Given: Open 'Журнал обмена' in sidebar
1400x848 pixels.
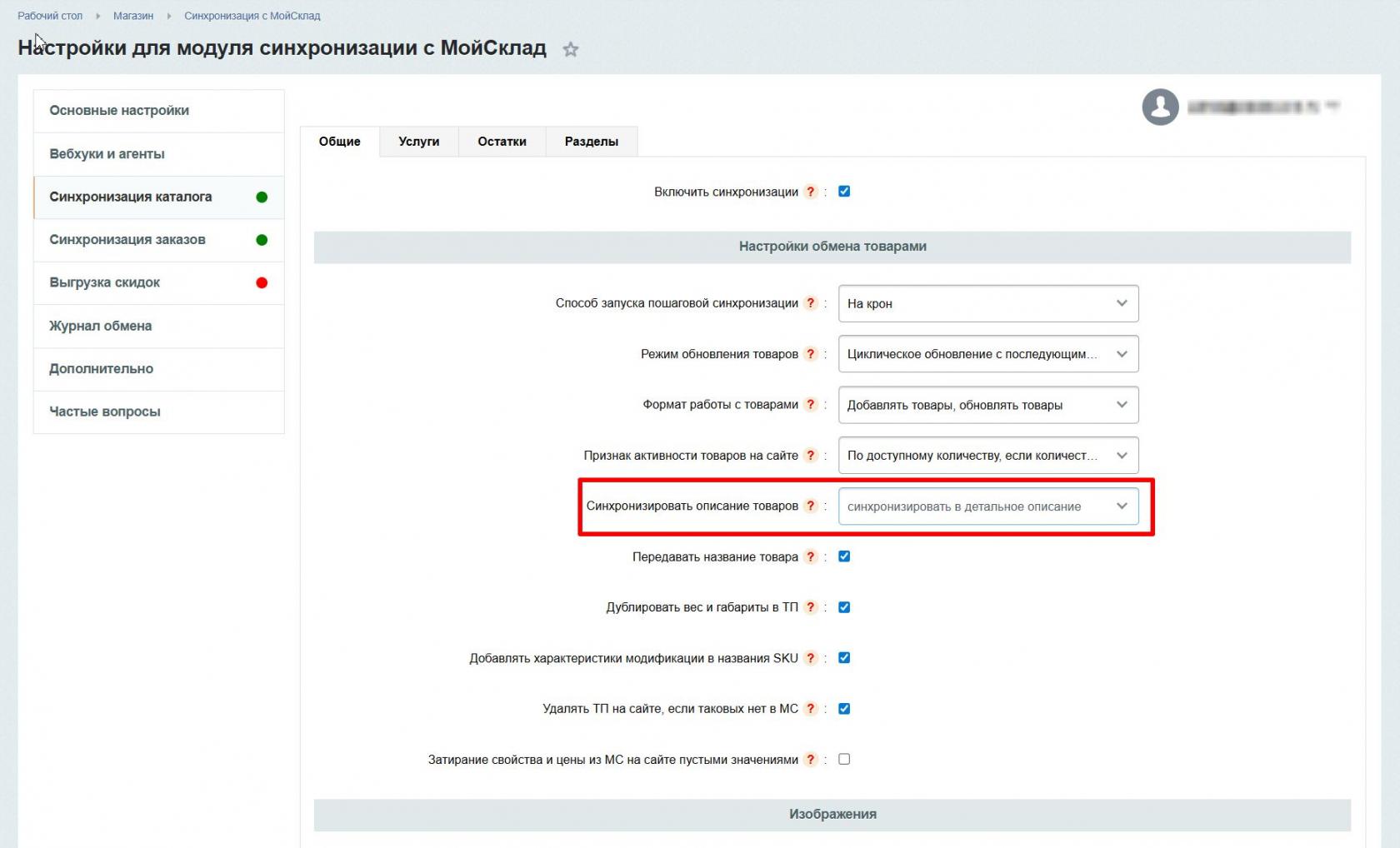Looking at the screenshot, I should pyautogui.click(x=158, y=326).
